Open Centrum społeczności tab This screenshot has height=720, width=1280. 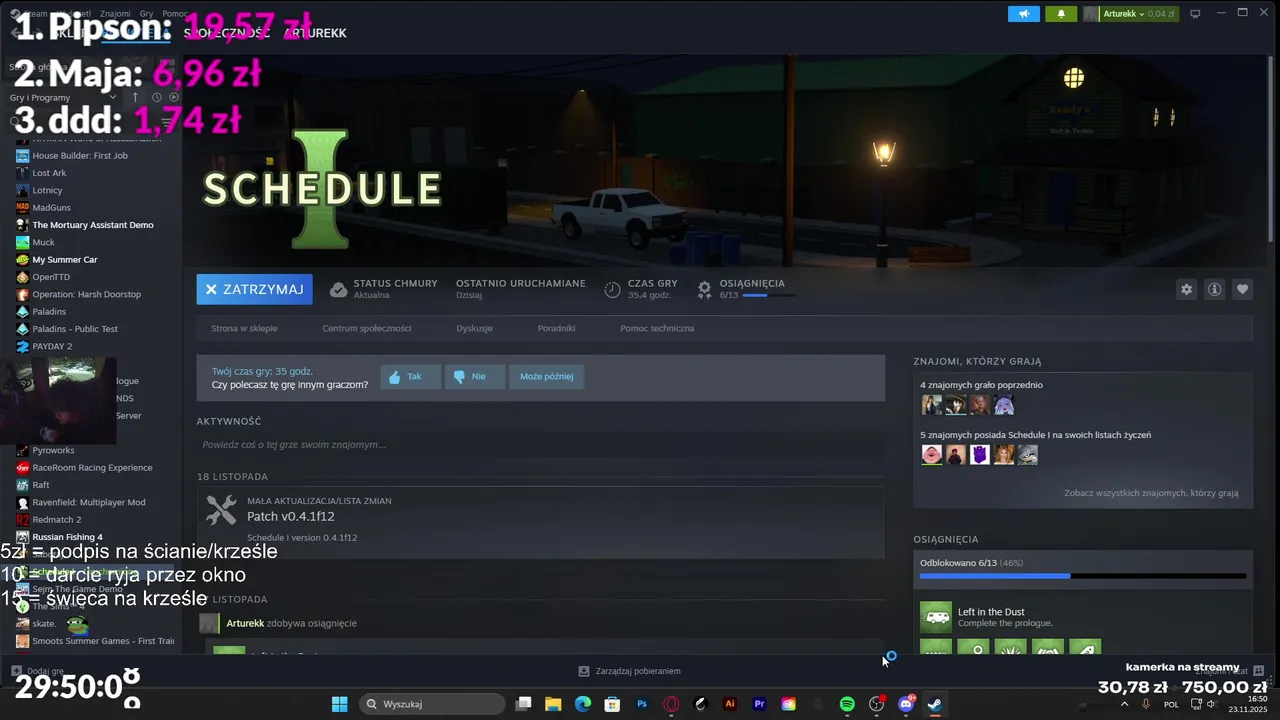coord(367,328)
